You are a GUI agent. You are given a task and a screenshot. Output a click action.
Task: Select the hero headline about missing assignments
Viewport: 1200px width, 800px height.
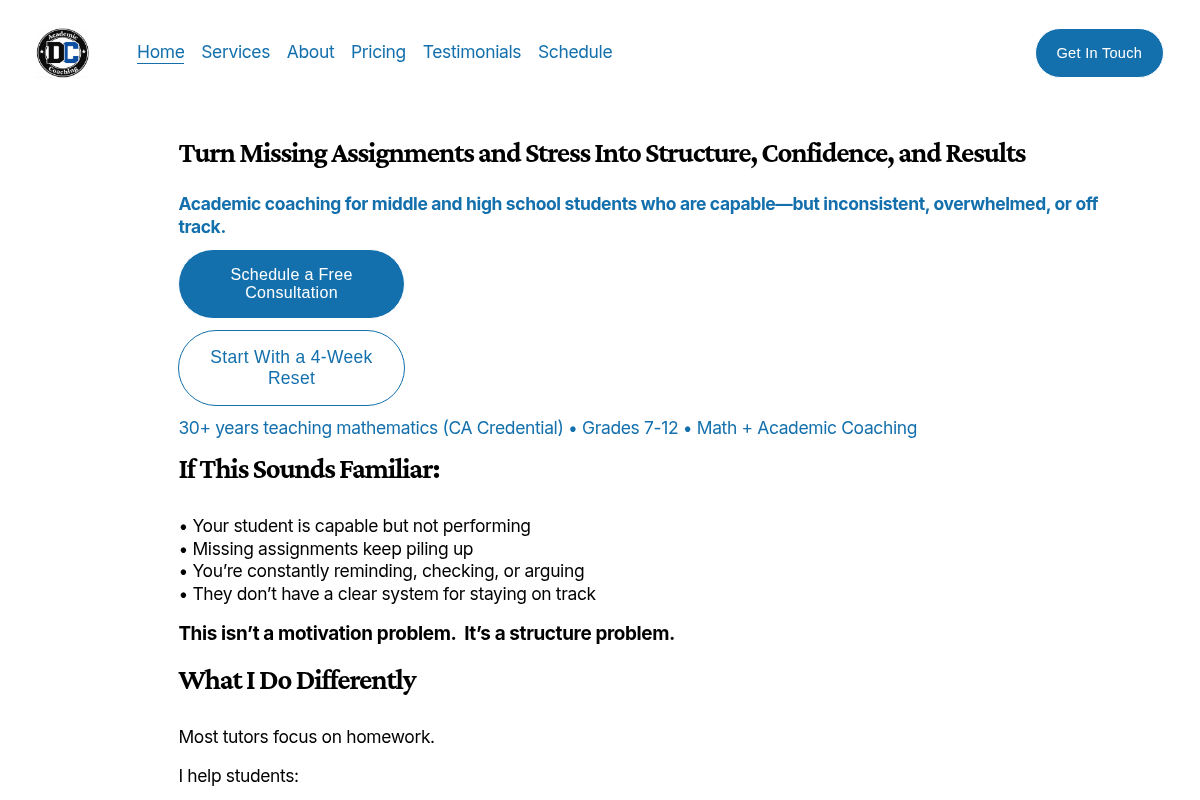point(602,154)
